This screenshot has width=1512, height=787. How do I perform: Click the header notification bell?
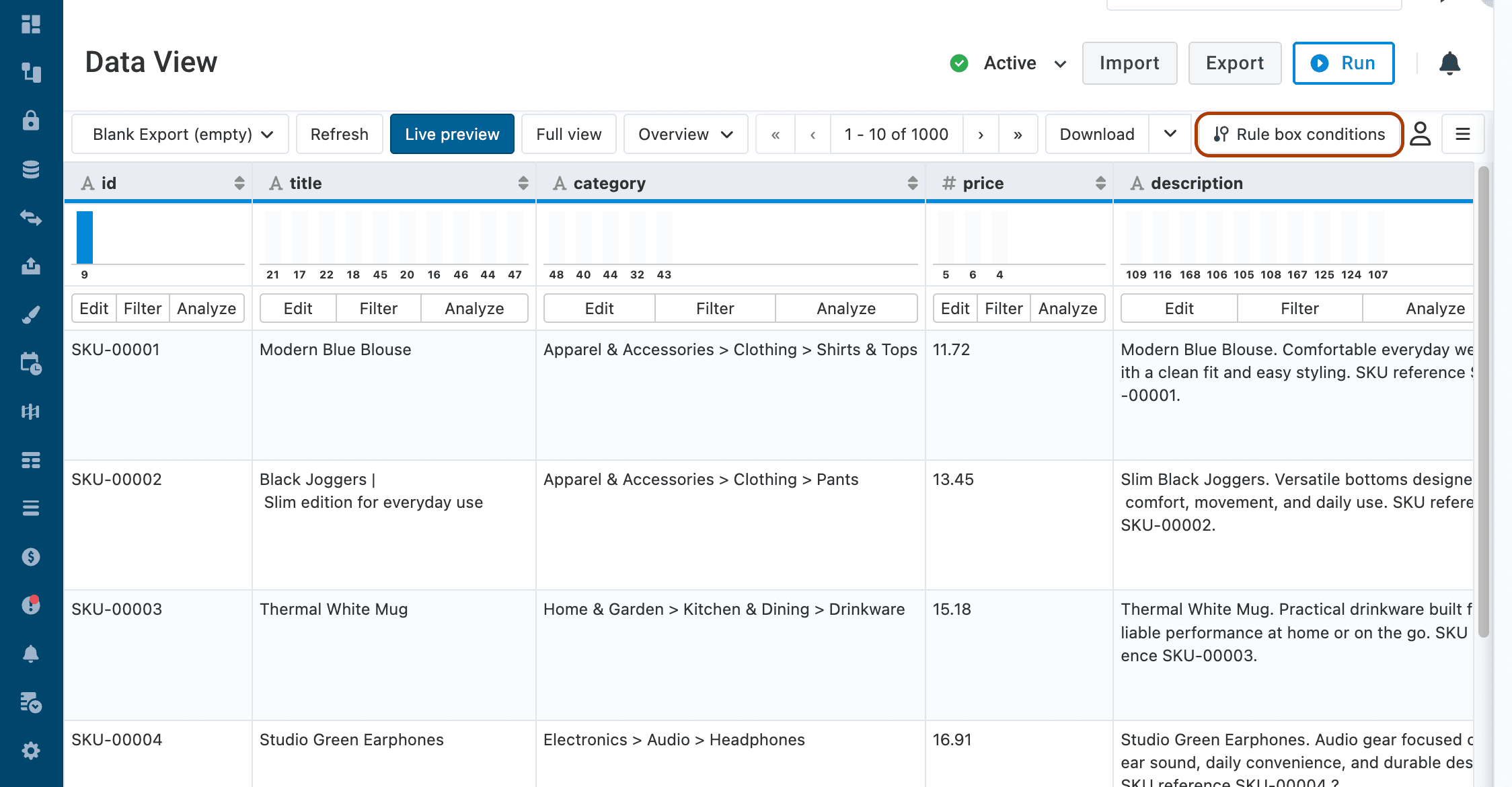[x=1449, y=63]
